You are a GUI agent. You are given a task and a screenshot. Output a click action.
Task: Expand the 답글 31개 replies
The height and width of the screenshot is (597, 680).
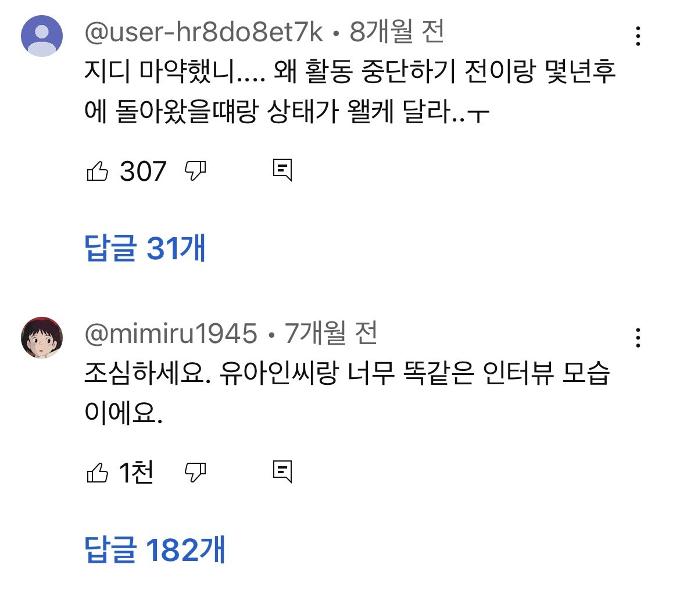pyautogui.click(x=146, y=248)
